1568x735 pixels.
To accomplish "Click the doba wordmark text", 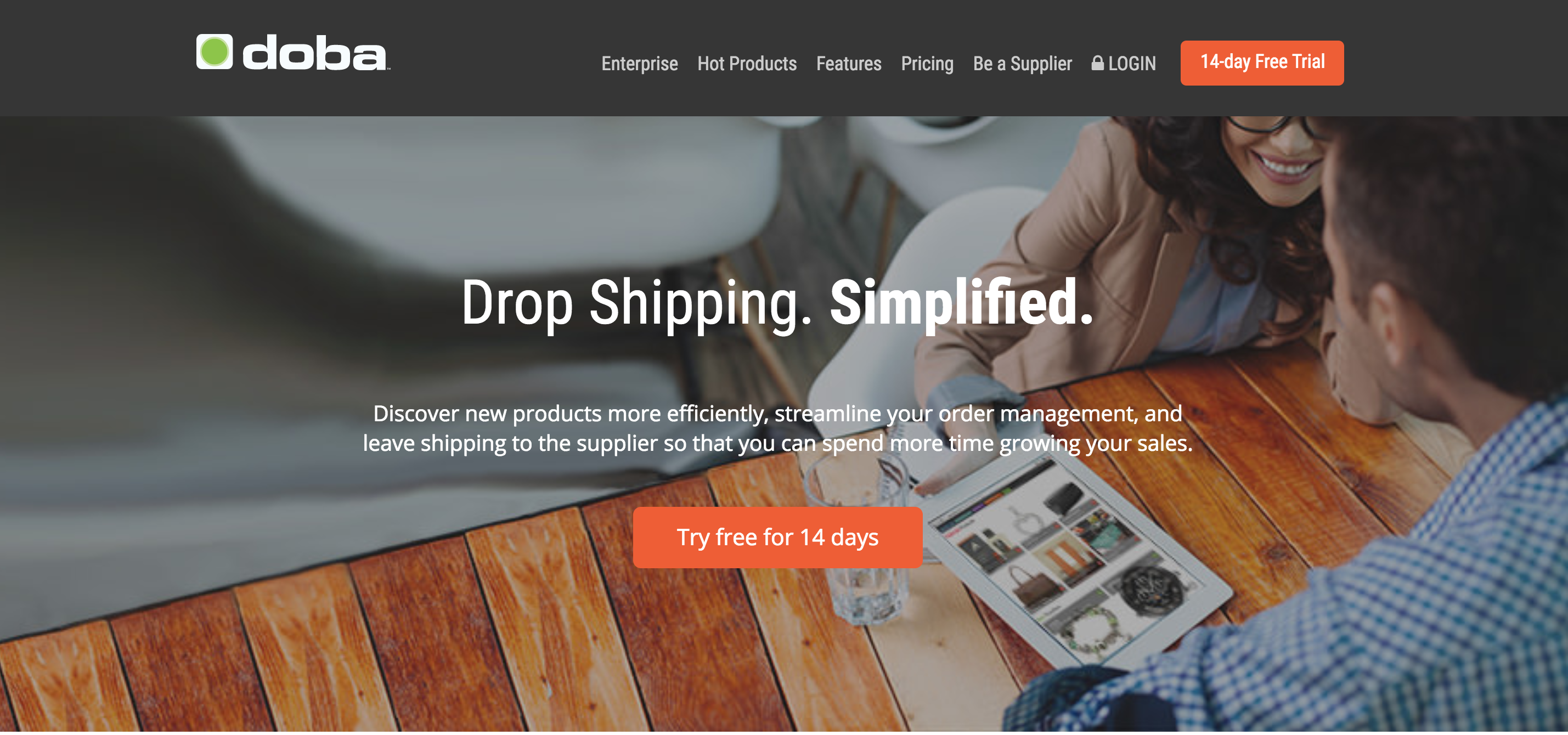I will point(315,53).
